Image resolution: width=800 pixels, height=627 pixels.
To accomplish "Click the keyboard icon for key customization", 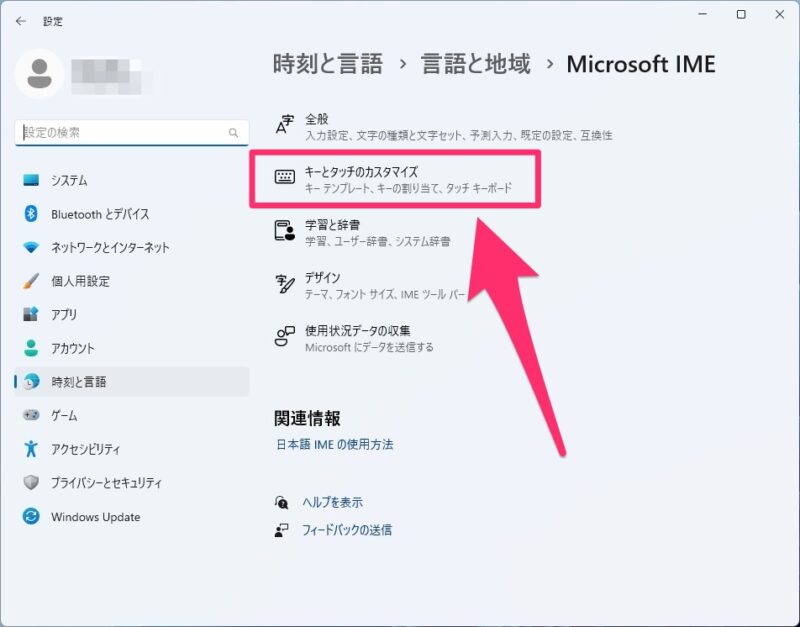I will pos(285,177).
